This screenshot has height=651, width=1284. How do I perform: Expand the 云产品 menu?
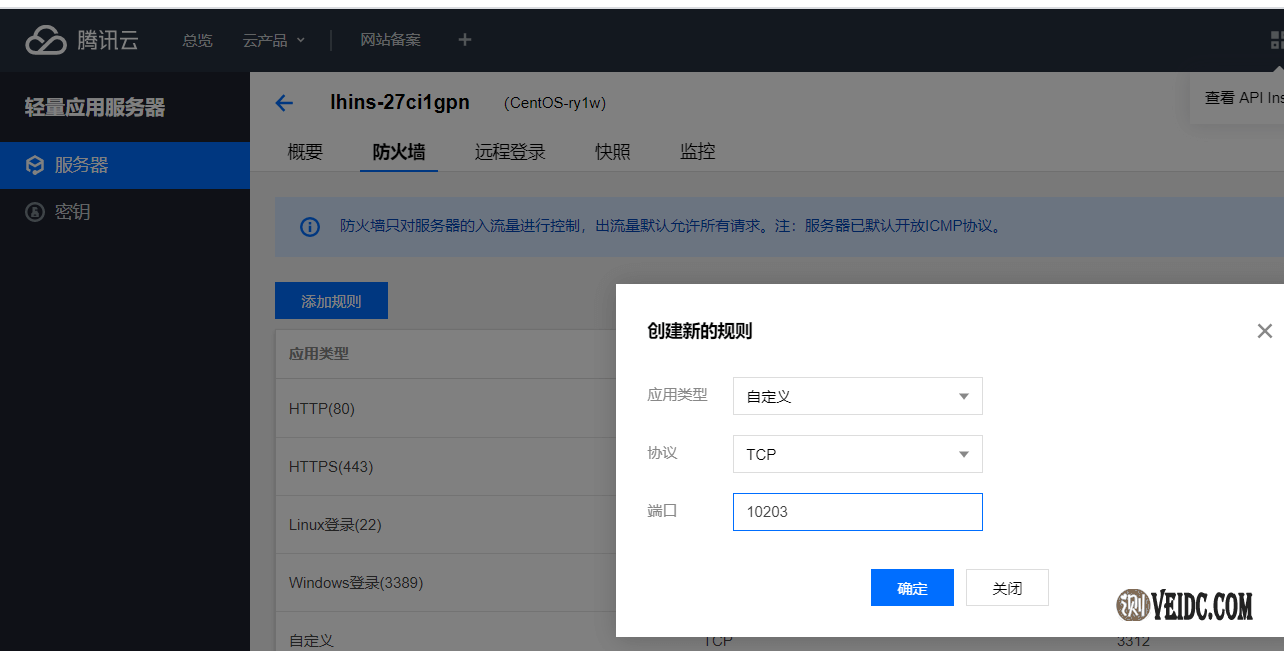pyautogui.click(x=273, y=40)
